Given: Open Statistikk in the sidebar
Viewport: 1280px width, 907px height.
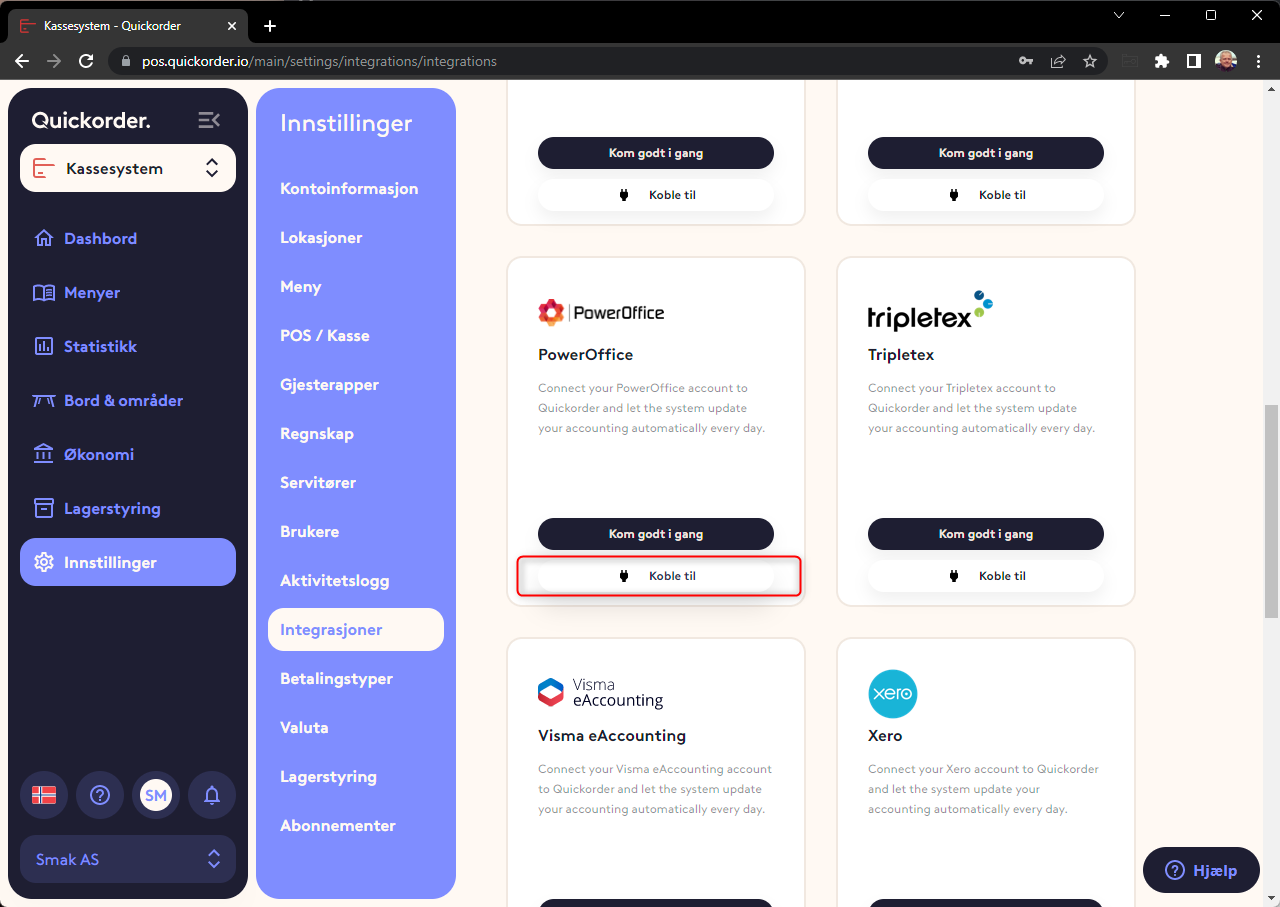Looking at the screenshot, I should [128, 346].
